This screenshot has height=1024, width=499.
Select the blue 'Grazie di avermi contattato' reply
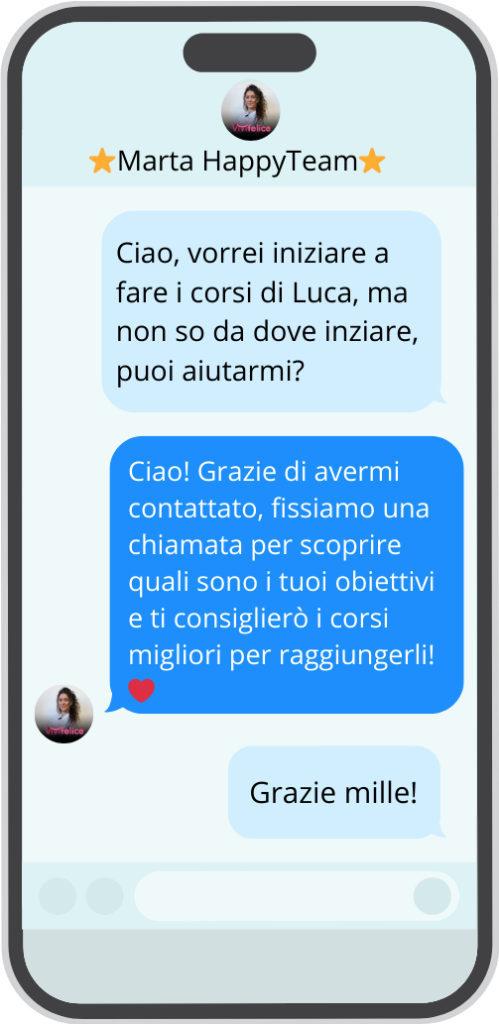[x=284, y=575]
